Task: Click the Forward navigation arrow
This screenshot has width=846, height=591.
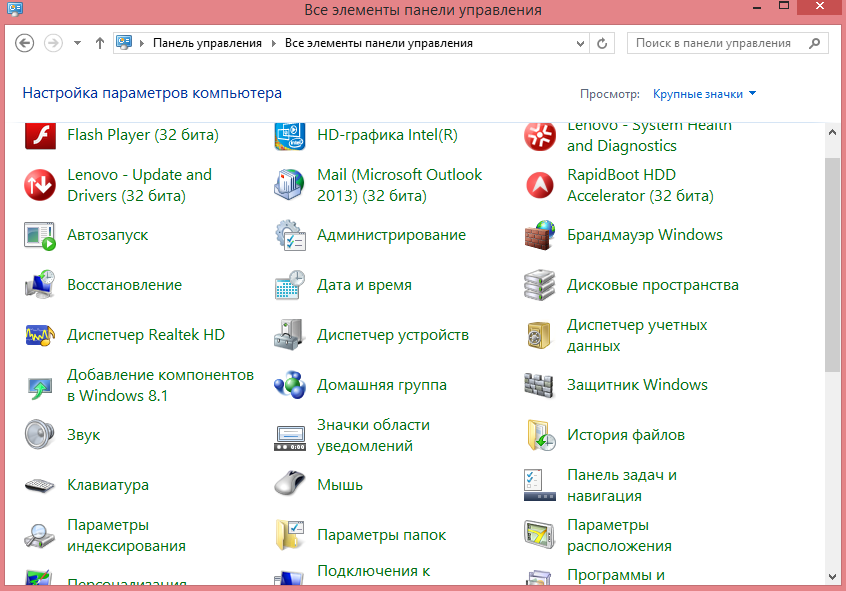Action: pyautogui.click(x=53, y=43)
